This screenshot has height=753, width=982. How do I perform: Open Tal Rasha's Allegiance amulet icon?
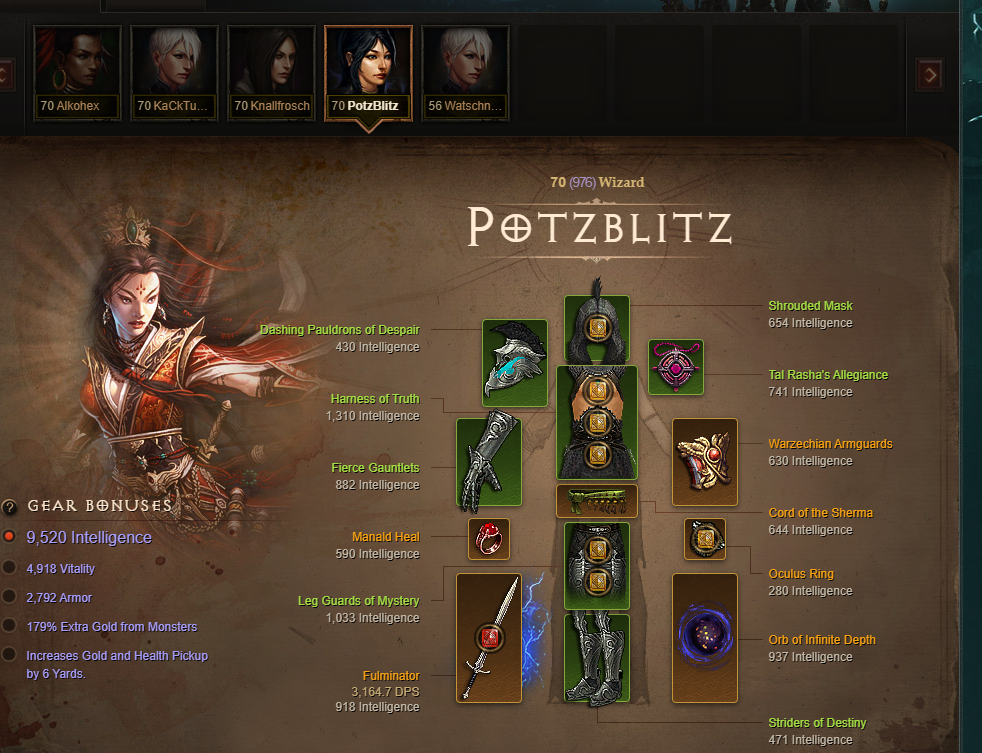click(676, 367)
